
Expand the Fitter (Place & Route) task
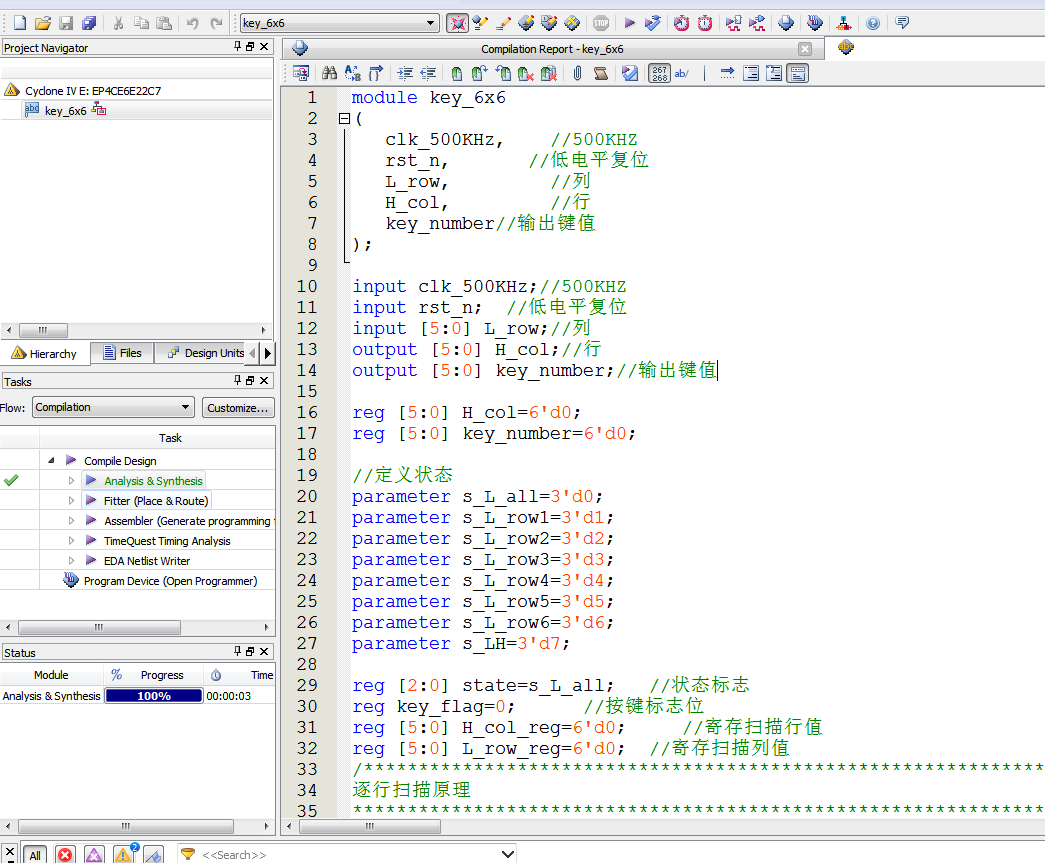point(72,501)
